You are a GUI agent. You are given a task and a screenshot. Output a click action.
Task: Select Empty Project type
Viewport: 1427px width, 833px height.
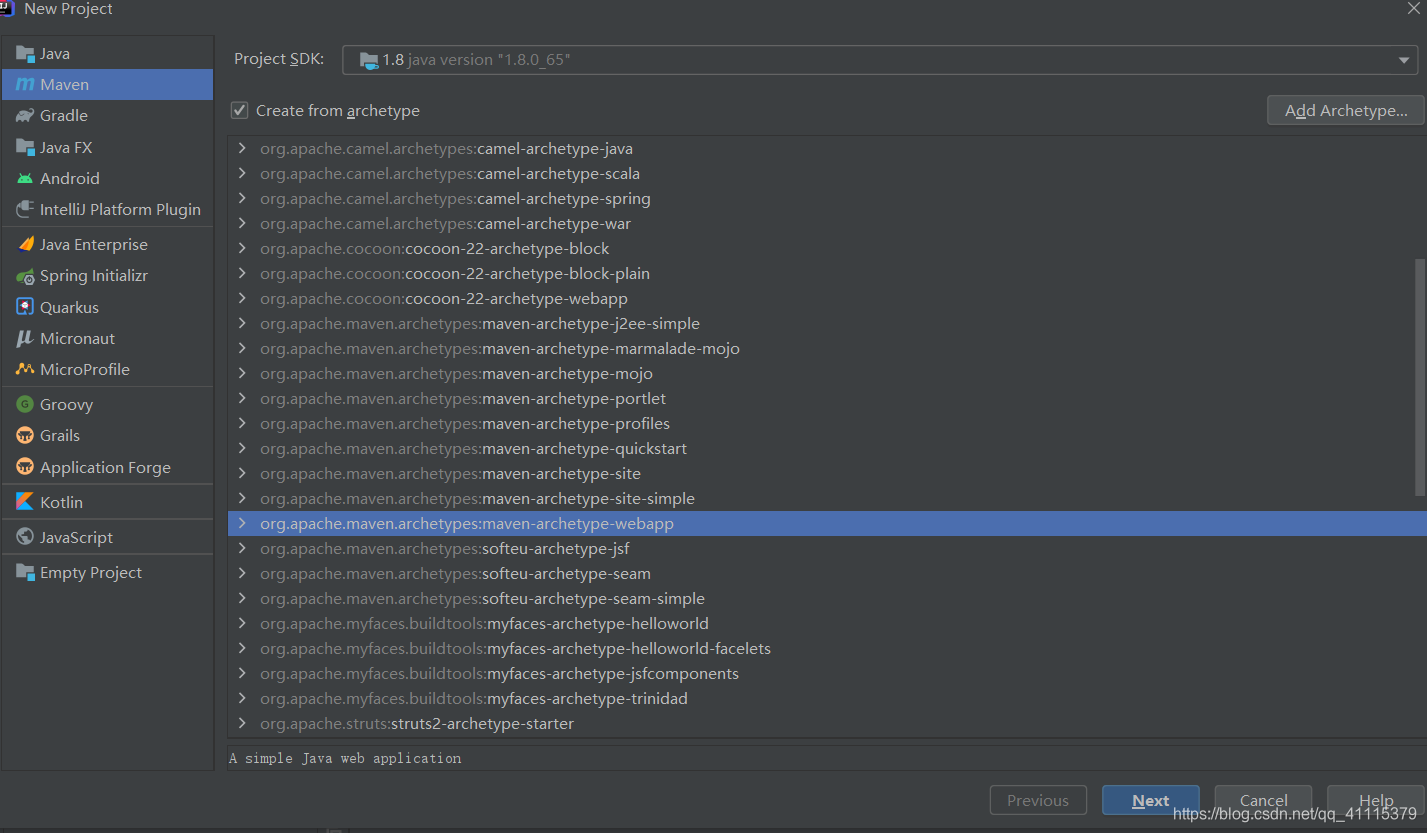coord(107,572)
